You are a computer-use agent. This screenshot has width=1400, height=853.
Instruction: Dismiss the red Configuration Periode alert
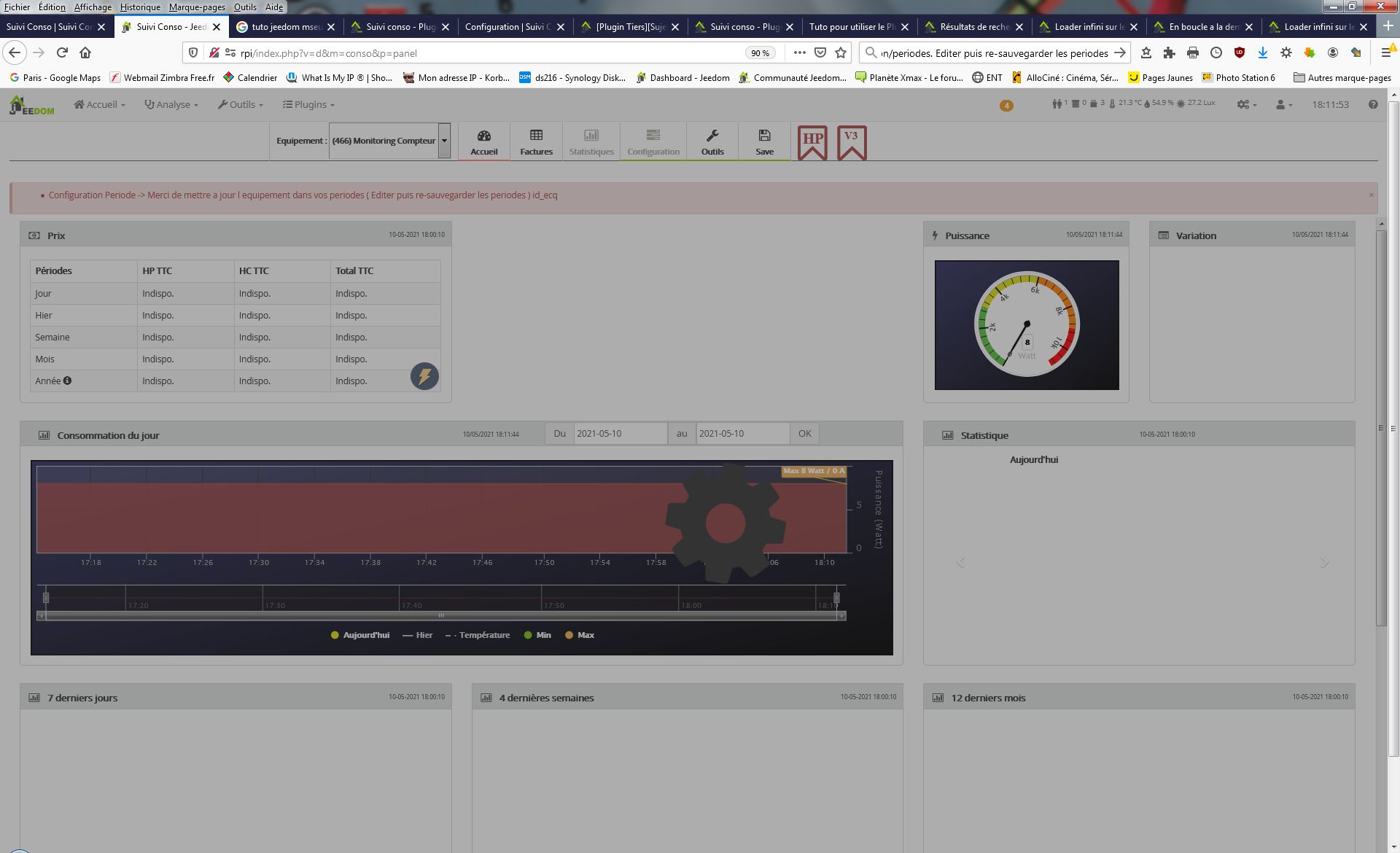click(x=1371, y=195)
